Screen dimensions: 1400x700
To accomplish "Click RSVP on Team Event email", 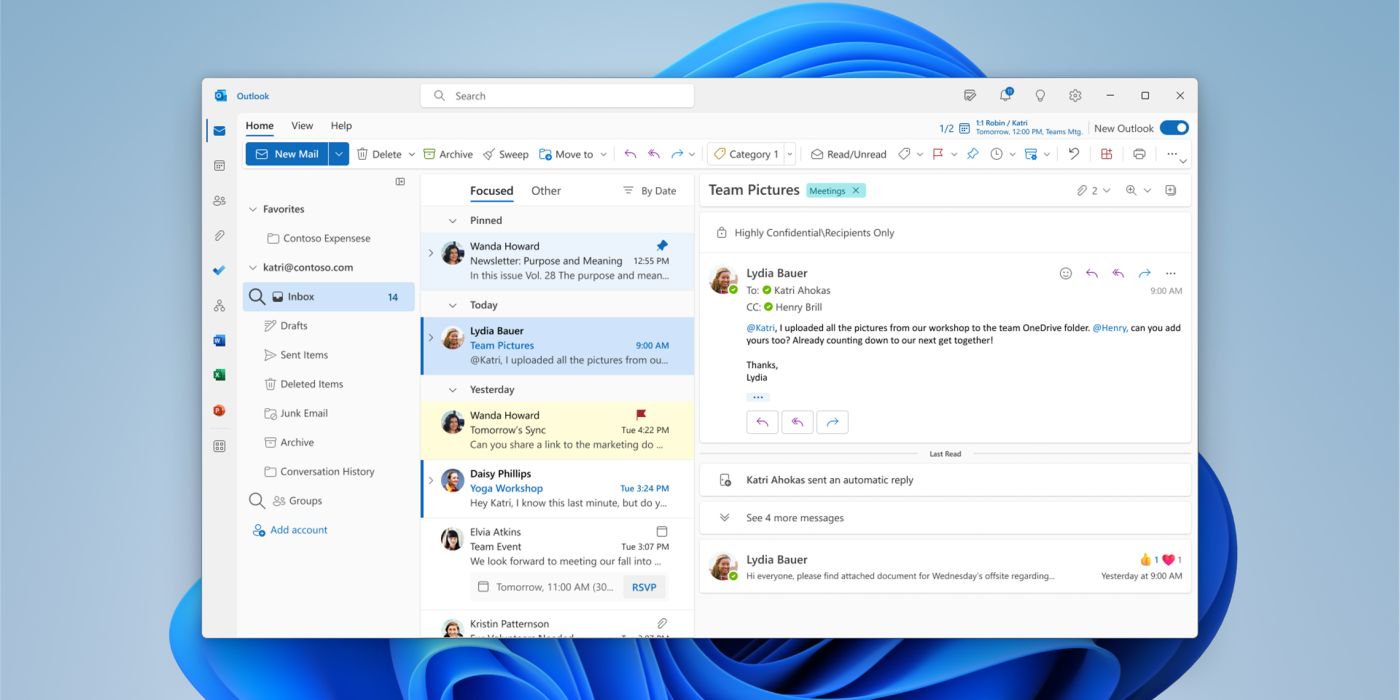I will point(644,587).
